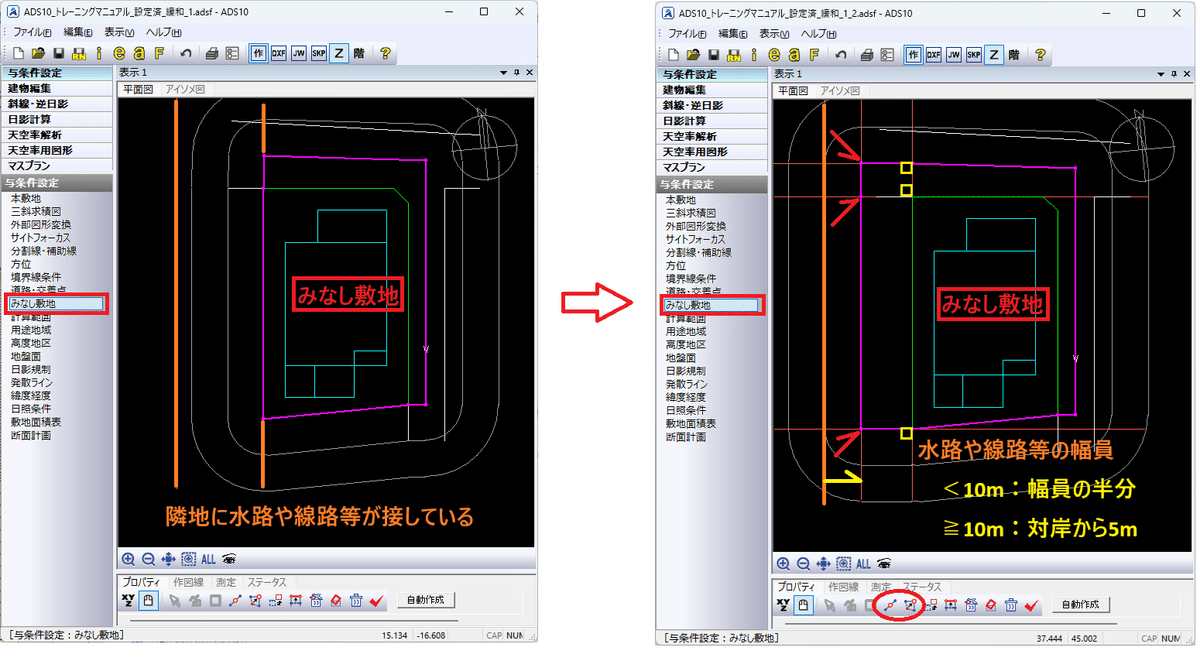The image size is (1200, 650).
Task: Open 表示 1 dropdown arrow in 緩和_1_2.adsf window
Action: (1161, 73)
